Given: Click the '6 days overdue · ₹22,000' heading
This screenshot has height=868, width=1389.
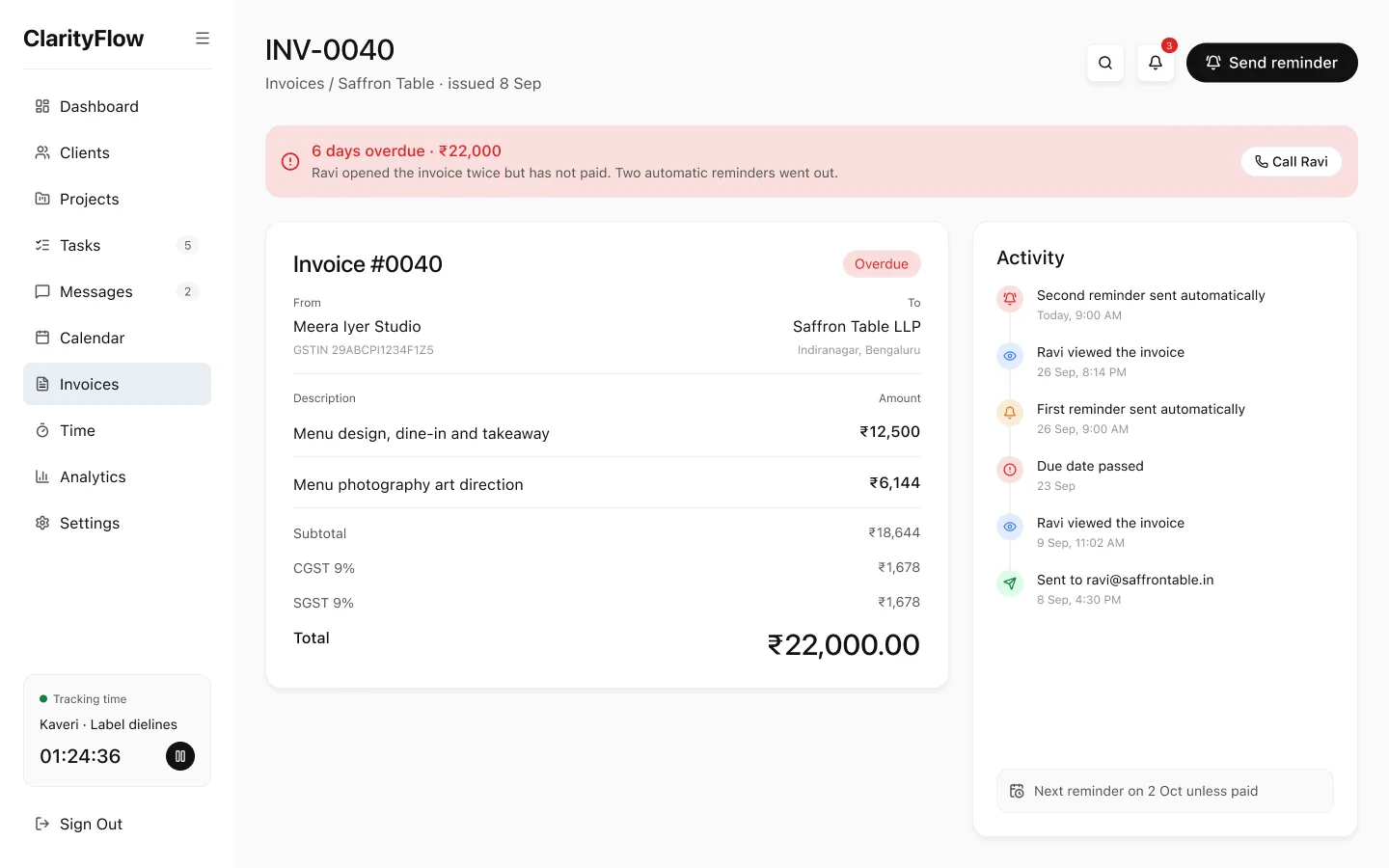Looking at the screenshot, I should pyautogui.click(x=406, y=151).
